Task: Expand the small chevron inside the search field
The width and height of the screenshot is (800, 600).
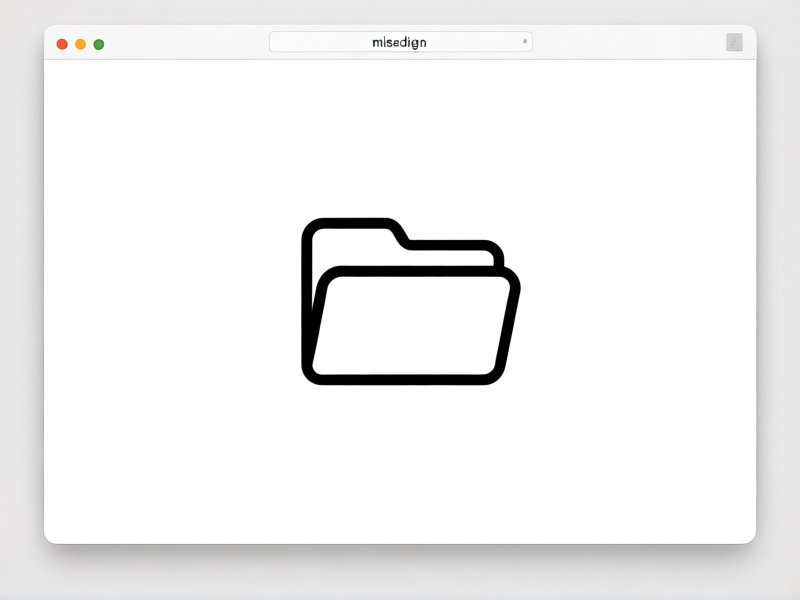Action: click(x=524, y=41)
